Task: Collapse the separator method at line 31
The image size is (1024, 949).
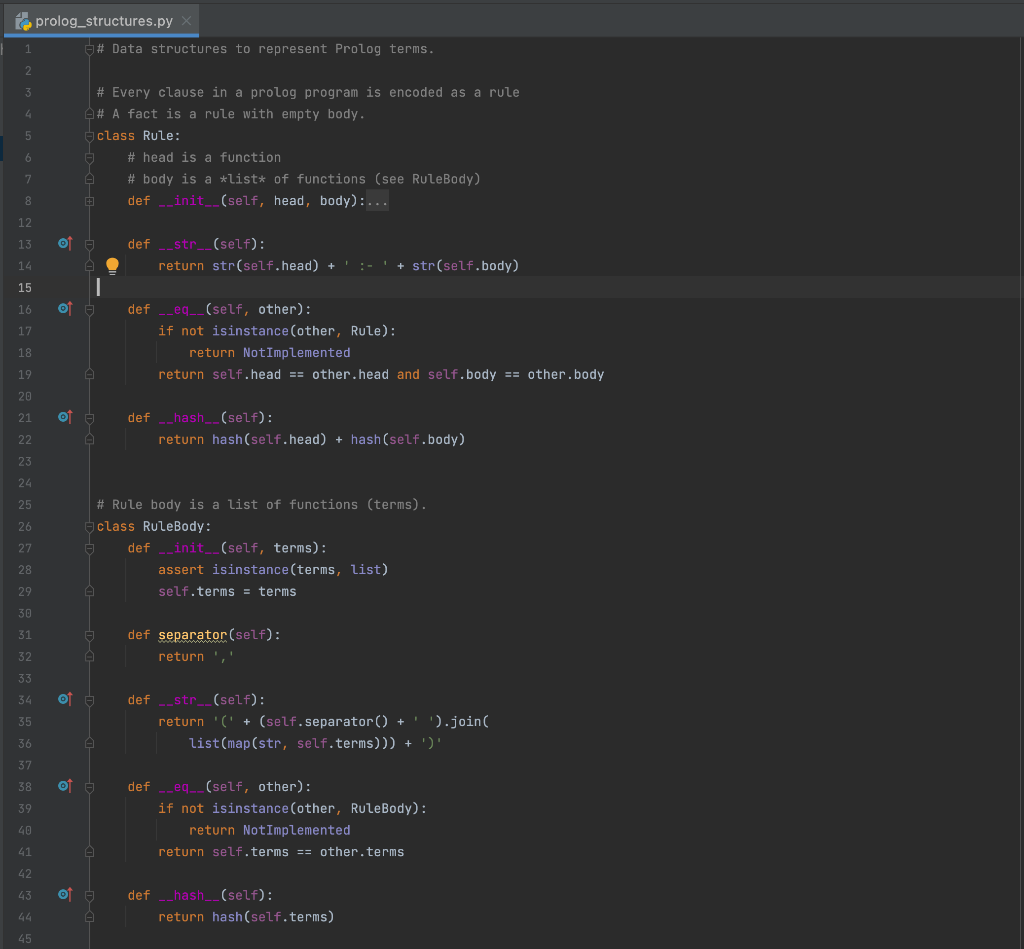Action: tap(89, 635)
